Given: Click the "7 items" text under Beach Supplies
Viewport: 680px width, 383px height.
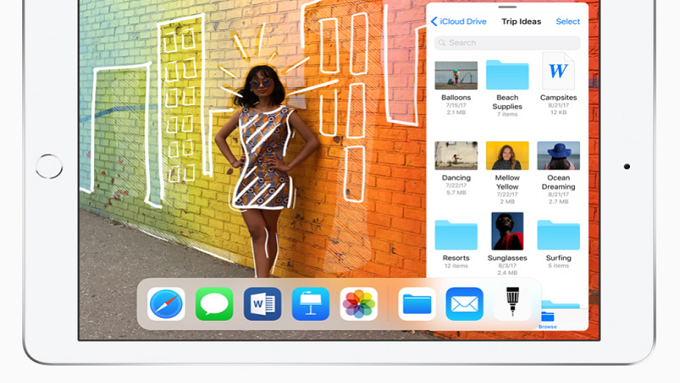Looking at the screenshot, I should coord(507,115).
